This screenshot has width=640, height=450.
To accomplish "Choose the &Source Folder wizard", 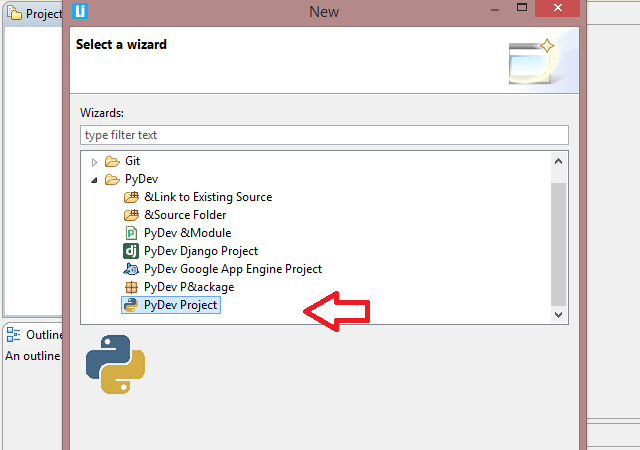I will 185,215.
